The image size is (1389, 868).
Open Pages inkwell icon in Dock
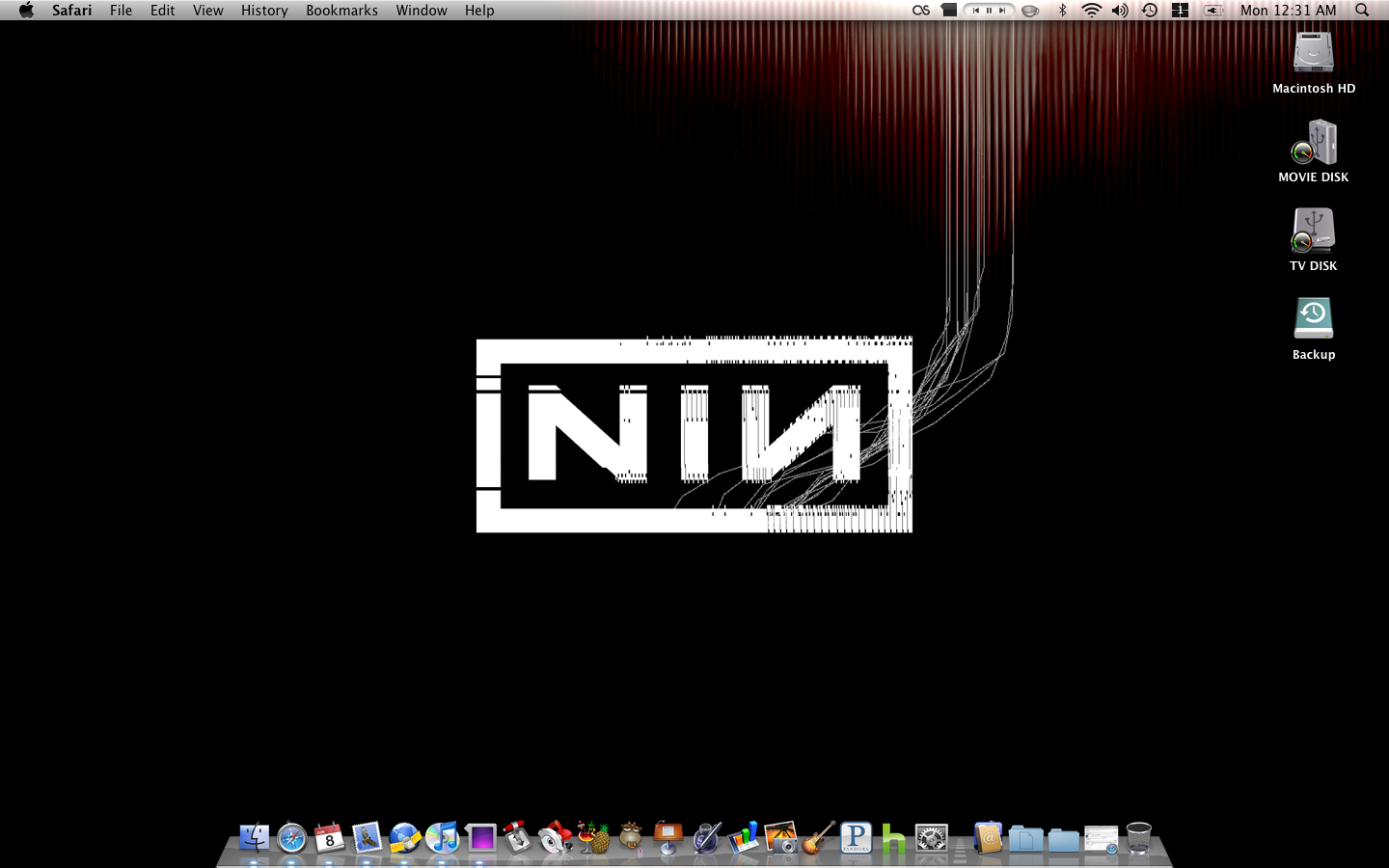point(706,837)
